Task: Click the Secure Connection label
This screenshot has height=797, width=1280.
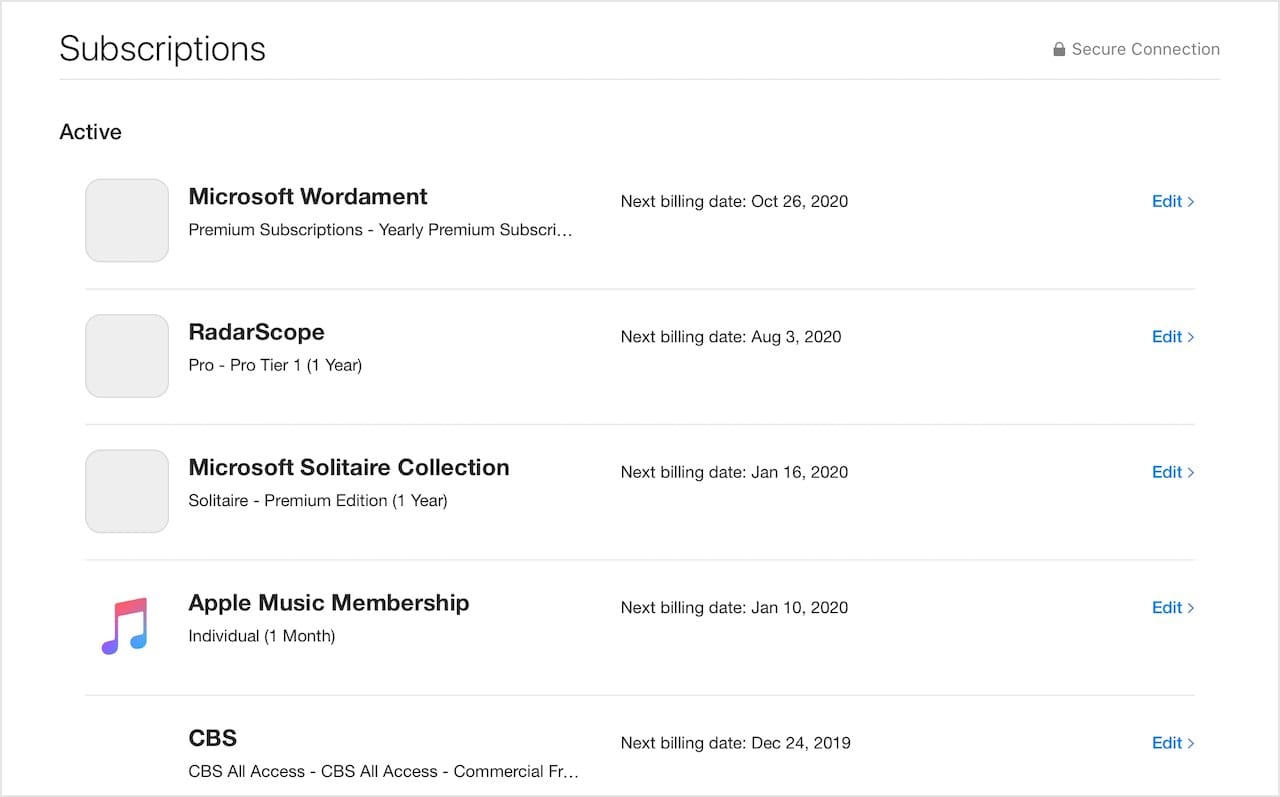Action: (x=1145, y=49)
